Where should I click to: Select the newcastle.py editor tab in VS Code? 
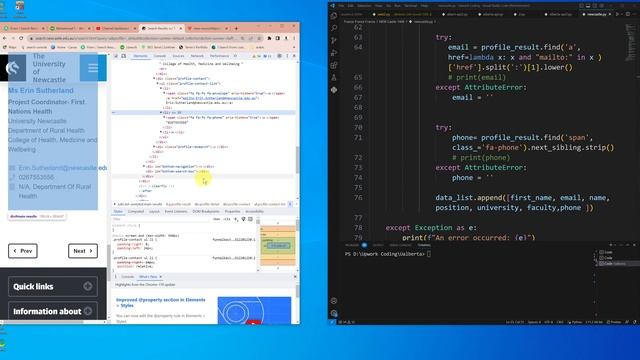coord(596,14)
